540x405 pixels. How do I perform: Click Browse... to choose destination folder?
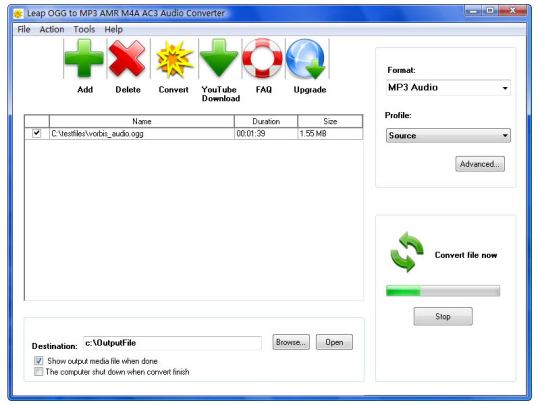291,342
